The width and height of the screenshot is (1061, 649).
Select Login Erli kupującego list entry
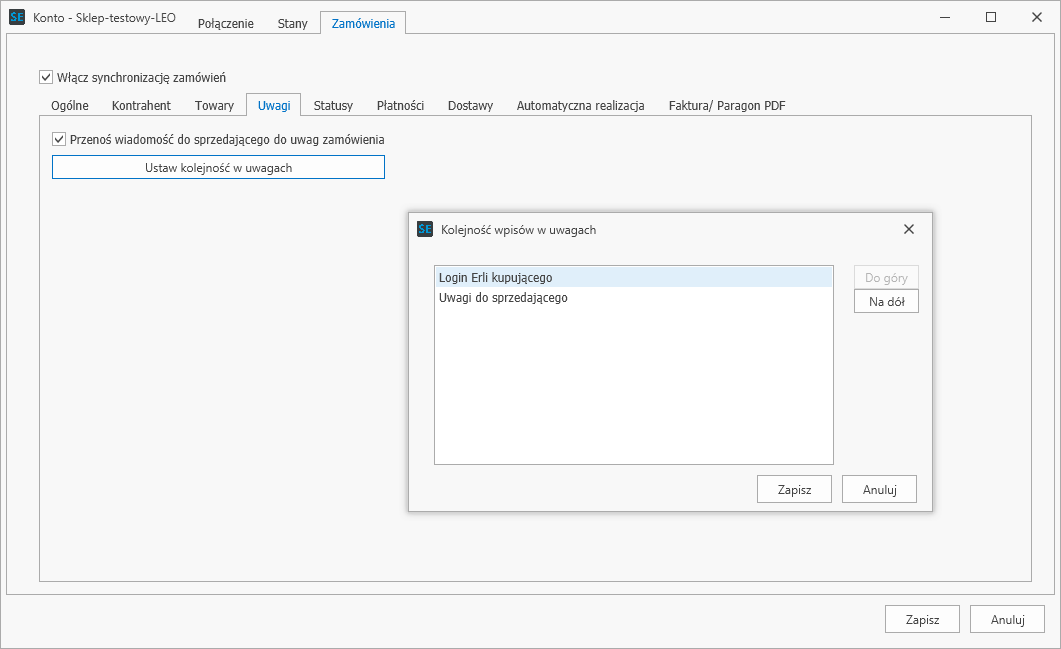click(633, 277)
